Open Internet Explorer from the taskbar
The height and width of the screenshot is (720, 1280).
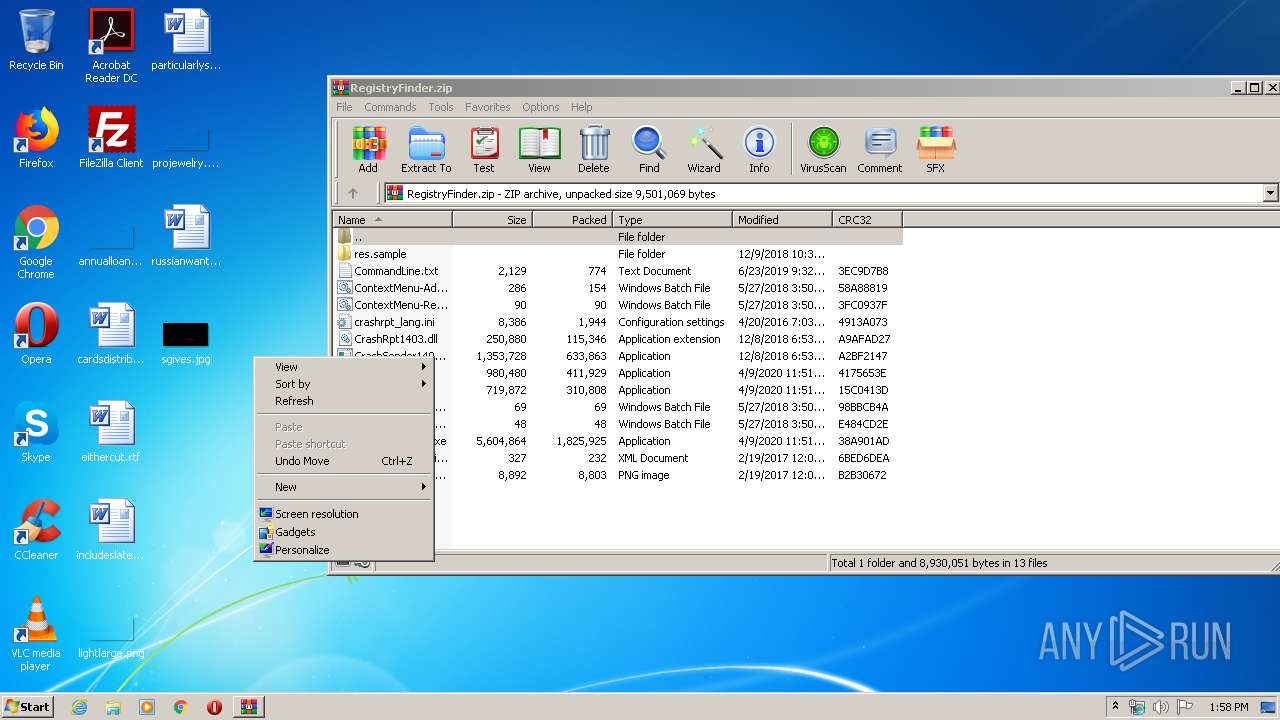click(x=80, y=707)
